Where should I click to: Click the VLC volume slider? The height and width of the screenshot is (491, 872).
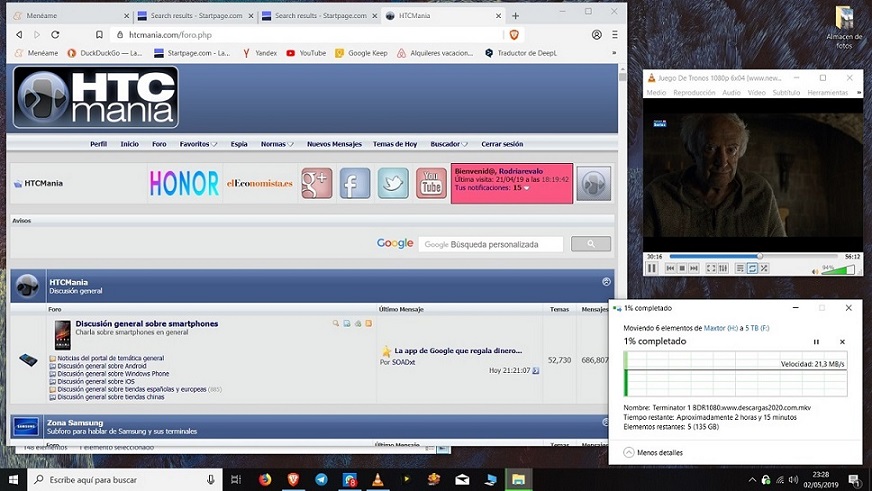[838, 270]
